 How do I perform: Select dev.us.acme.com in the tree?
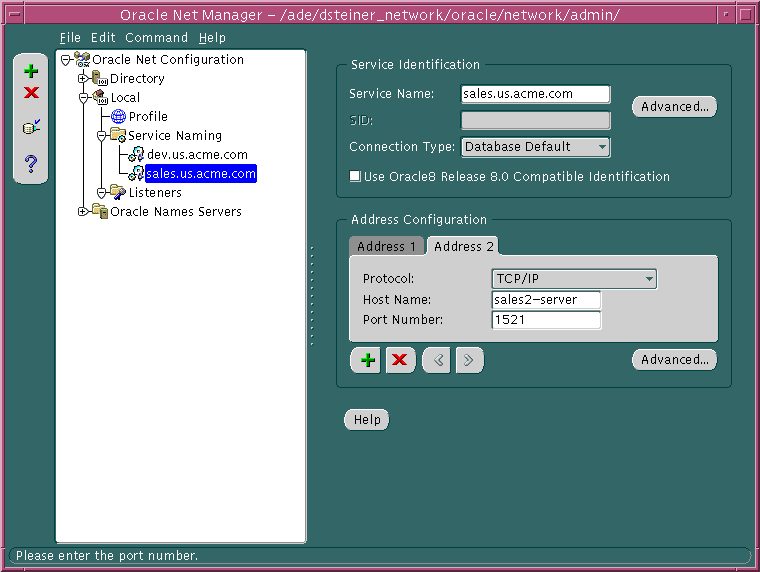click(196, 155)
